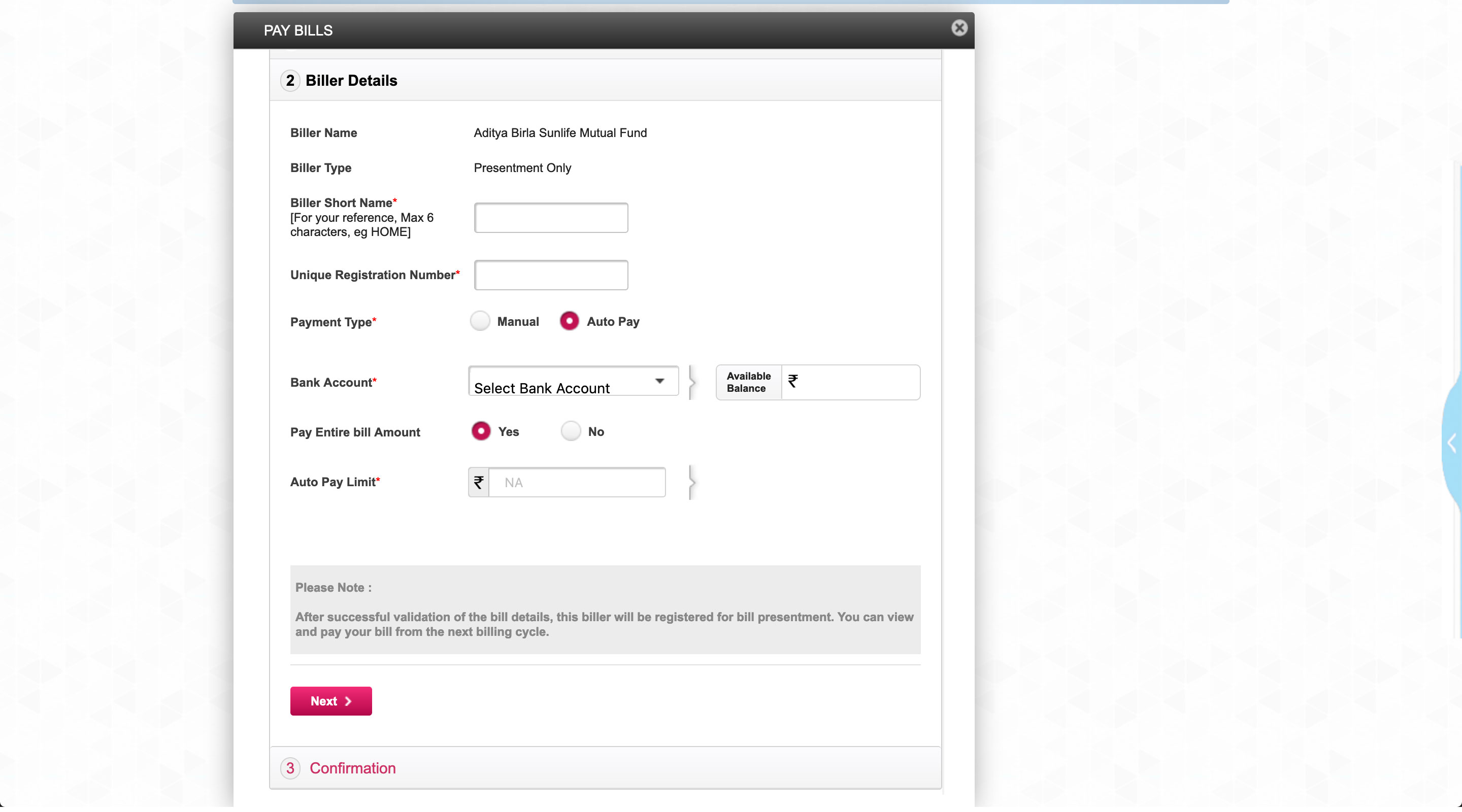Click the rupee symbol in Available Balance
The image size is (1462, 812).
(x=792, y=381)
